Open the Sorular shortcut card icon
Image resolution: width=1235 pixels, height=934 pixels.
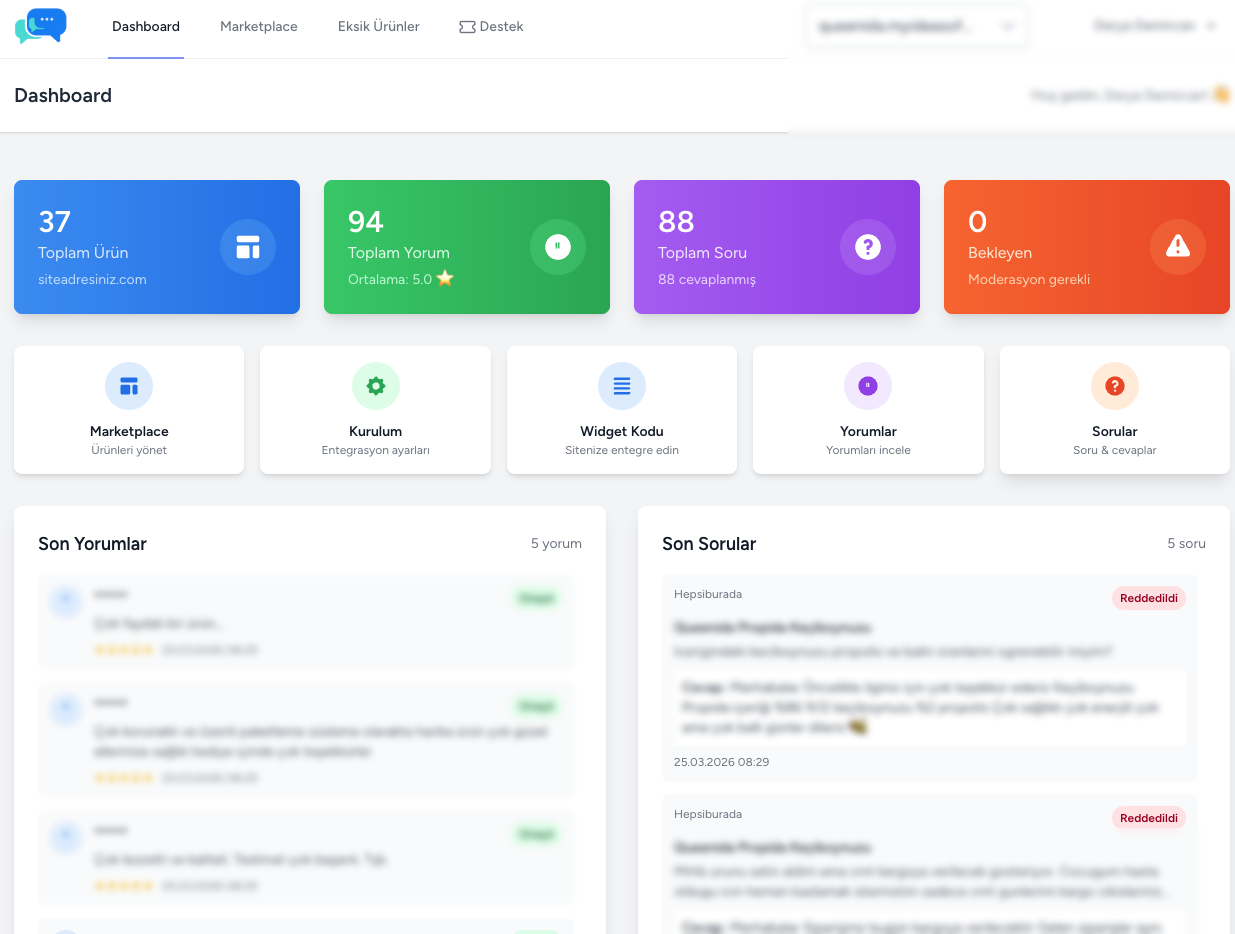[1114, 386]
